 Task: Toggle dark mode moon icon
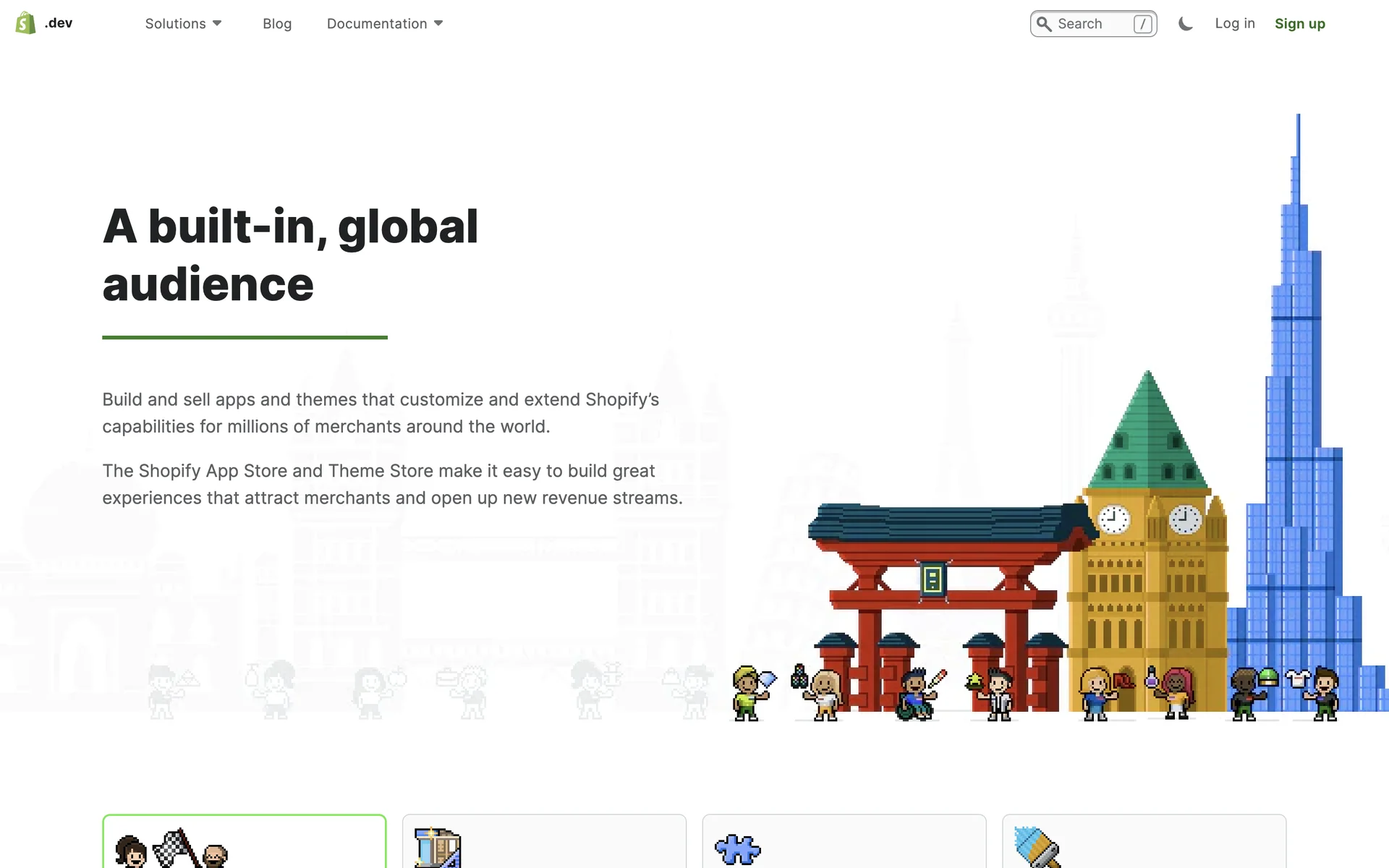pos(1185,24)
